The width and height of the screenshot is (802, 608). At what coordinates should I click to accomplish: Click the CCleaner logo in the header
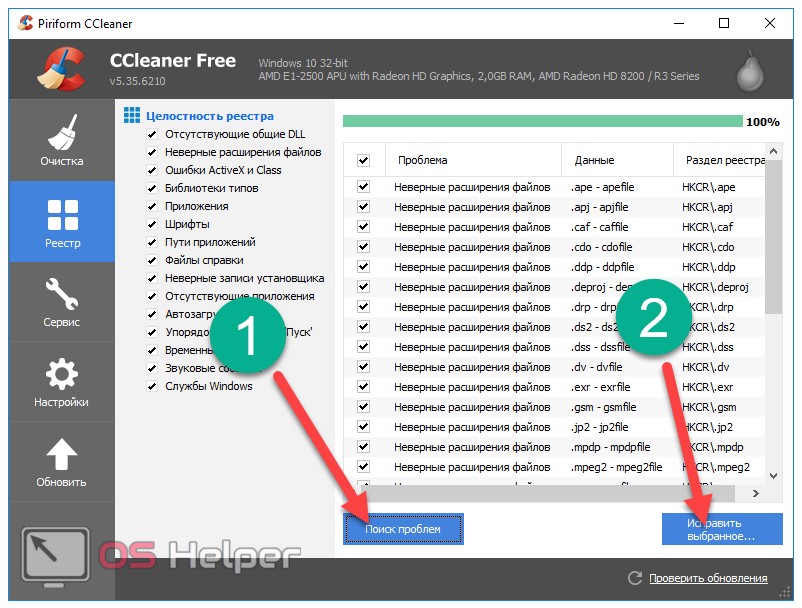point(62,69)
